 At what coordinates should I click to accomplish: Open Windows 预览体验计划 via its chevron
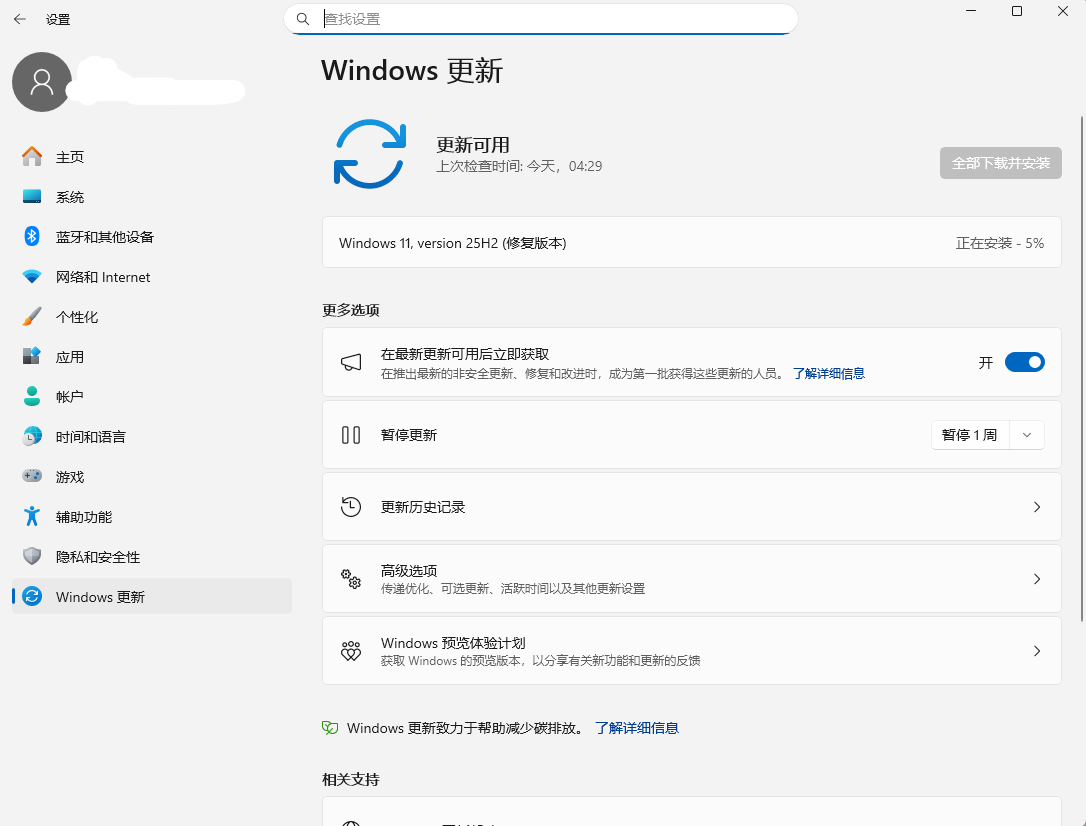[x=1037, y=651]
